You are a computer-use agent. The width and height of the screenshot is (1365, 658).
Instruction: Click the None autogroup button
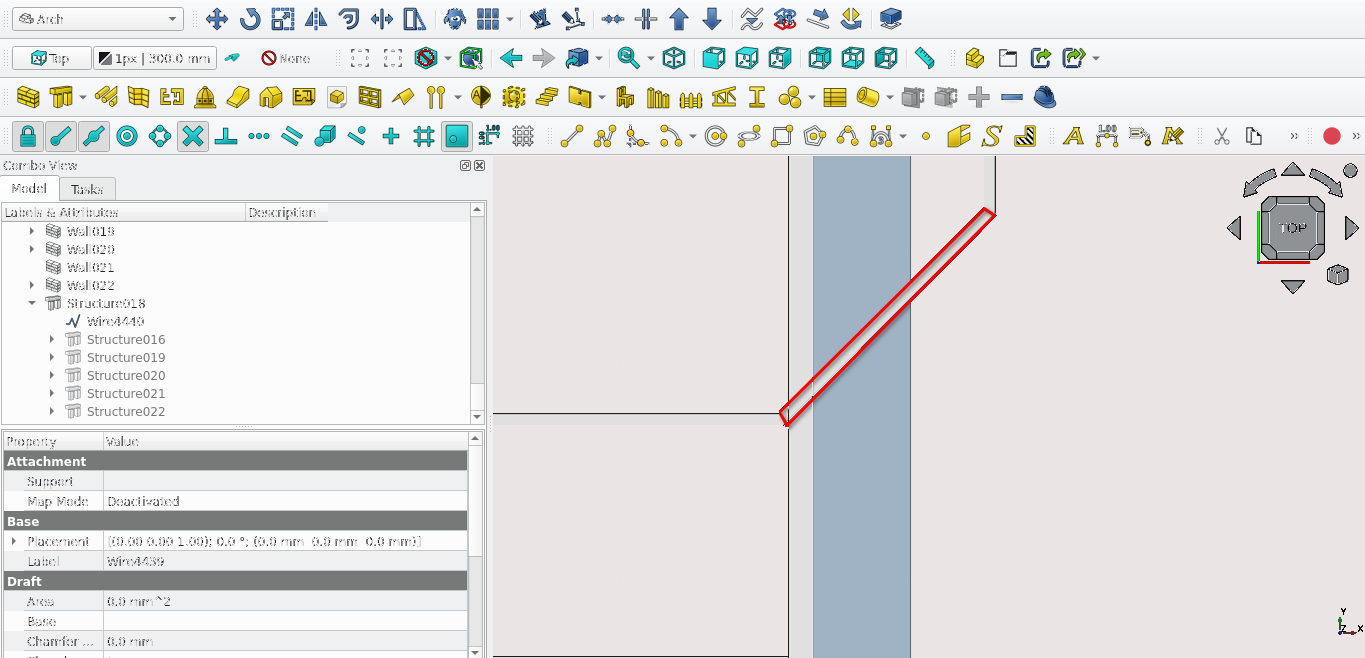[x=286, y=58]
